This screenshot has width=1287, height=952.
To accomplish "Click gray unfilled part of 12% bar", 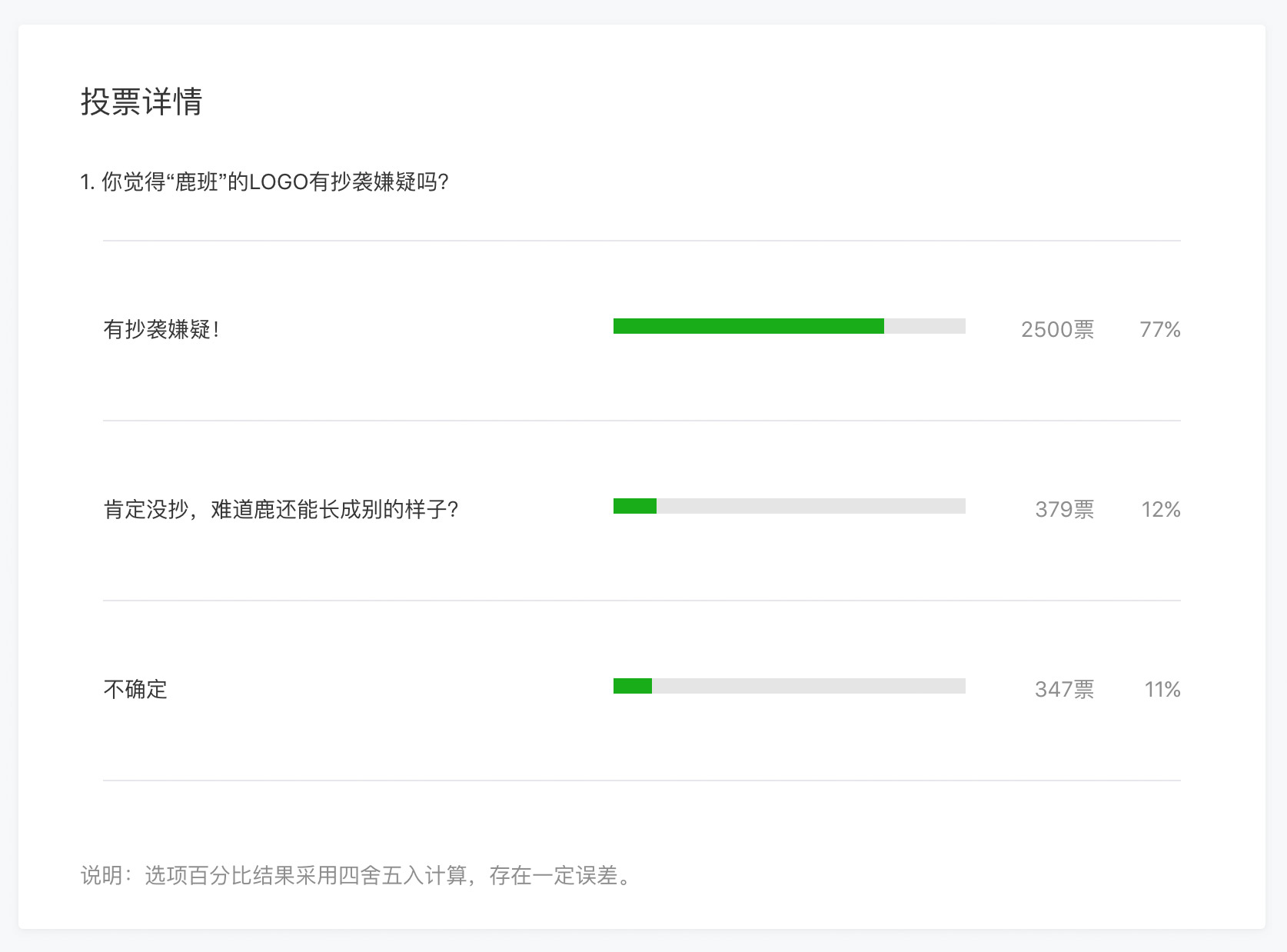I will (810, 506).
